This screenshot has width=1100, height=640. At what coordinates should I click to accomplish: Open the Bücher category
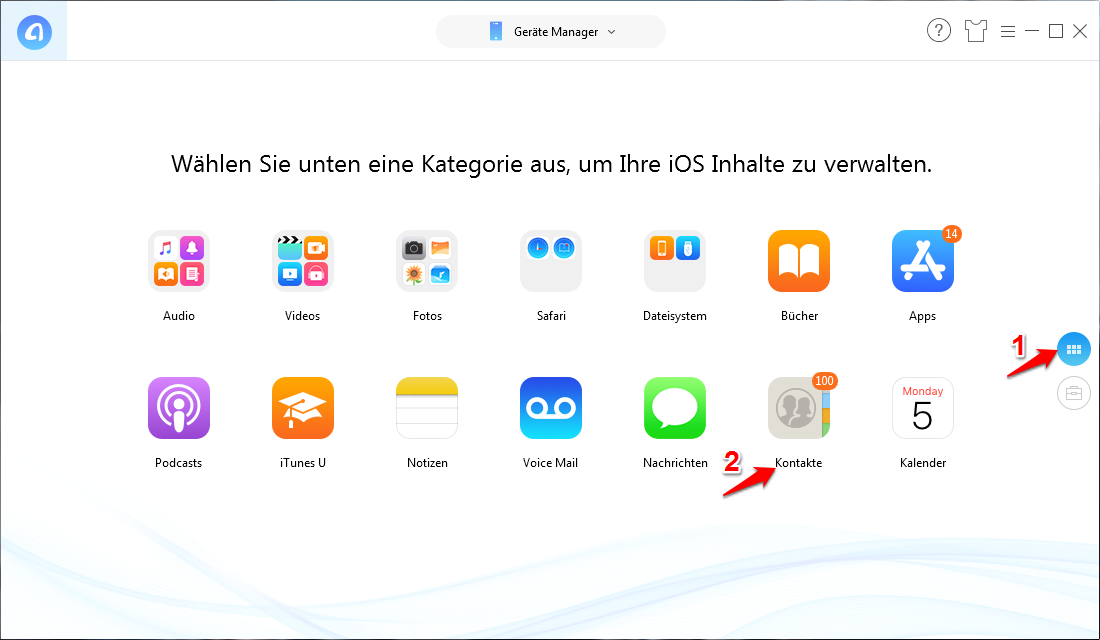[799, 261]
